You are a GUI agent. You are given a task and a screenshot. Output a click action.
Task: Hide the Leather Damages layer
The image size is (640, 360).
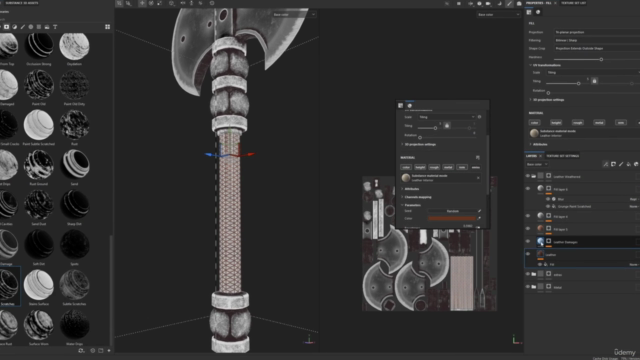[x=528, y=241]
